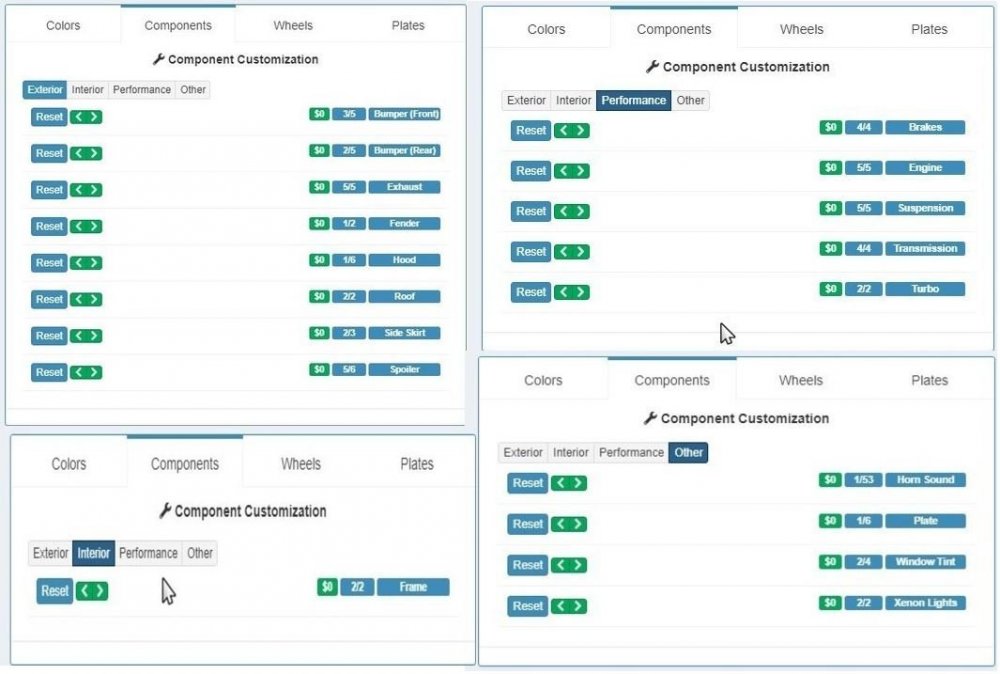The image size is (1000, 674).
Task: Click next arrow for Spoiler row
Action: (x=94, y=372)
